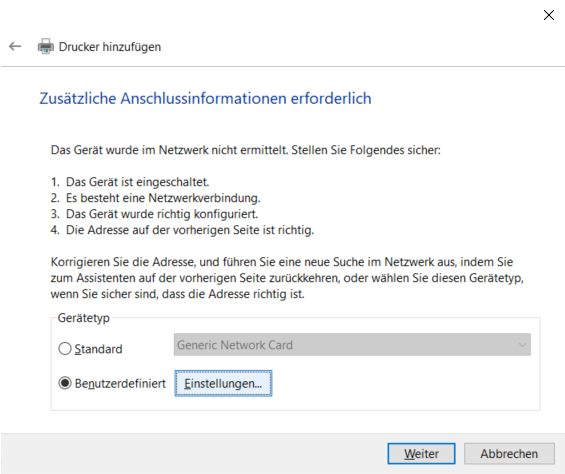Go back using the arrow icon
This screenshot has width=565, height=474.
(15, 46)
